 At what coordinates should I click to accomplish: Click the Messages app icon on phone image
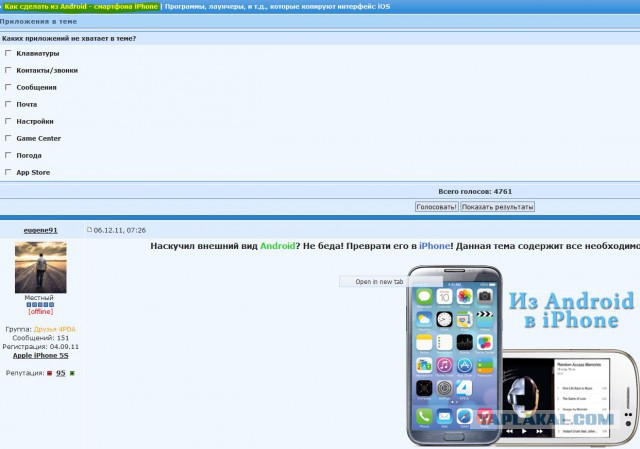(424, 297)
